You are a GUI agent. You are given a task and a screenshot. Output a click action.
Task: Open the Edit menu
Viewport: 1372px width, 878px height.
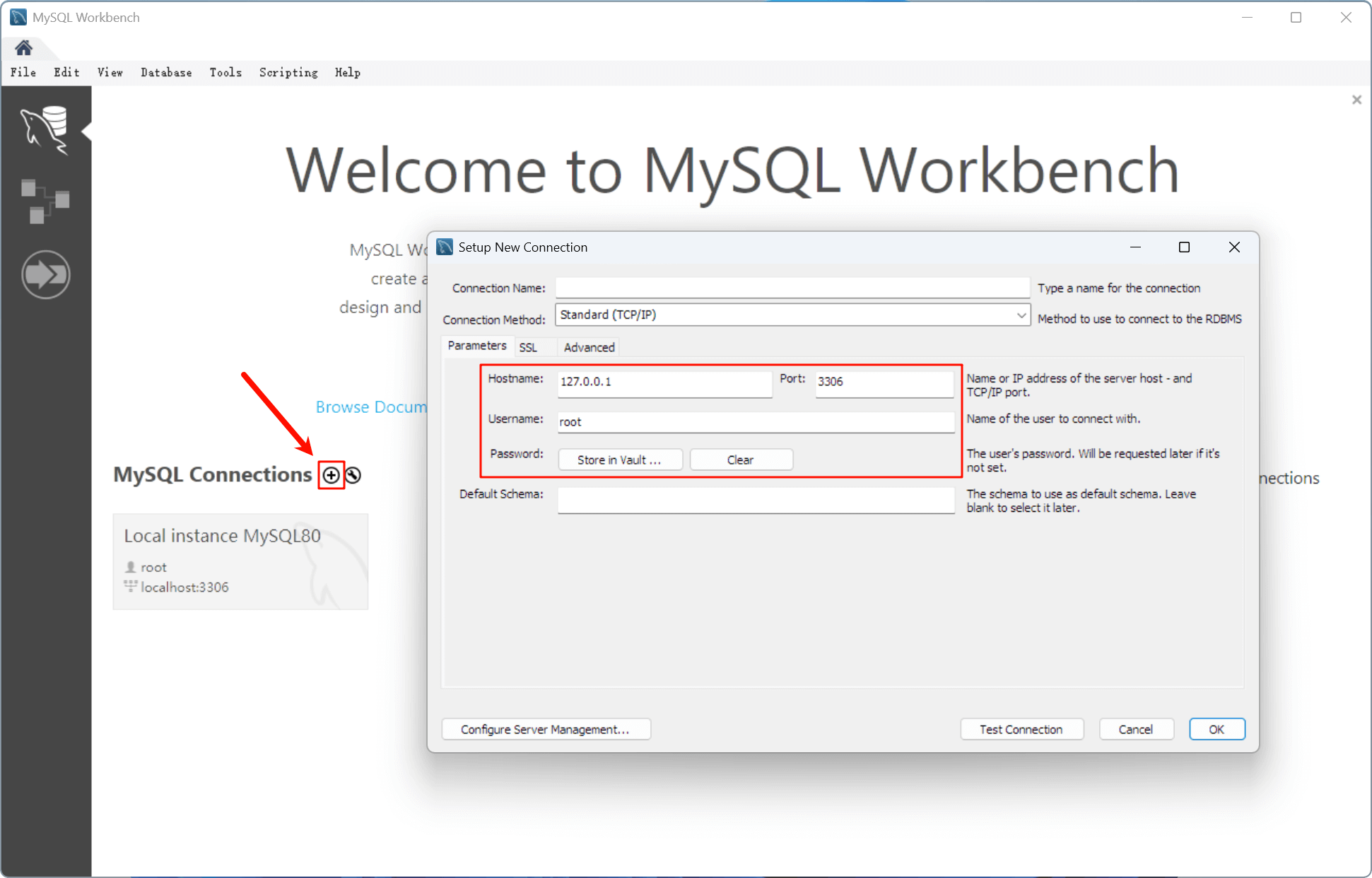click(x=66, y=72)
